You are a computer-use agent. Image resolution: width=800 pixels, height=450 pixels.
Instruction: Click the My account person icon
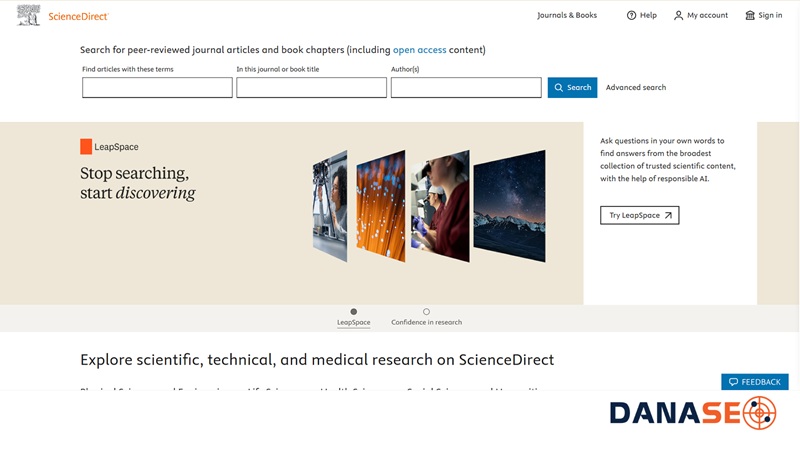[678, 15]
